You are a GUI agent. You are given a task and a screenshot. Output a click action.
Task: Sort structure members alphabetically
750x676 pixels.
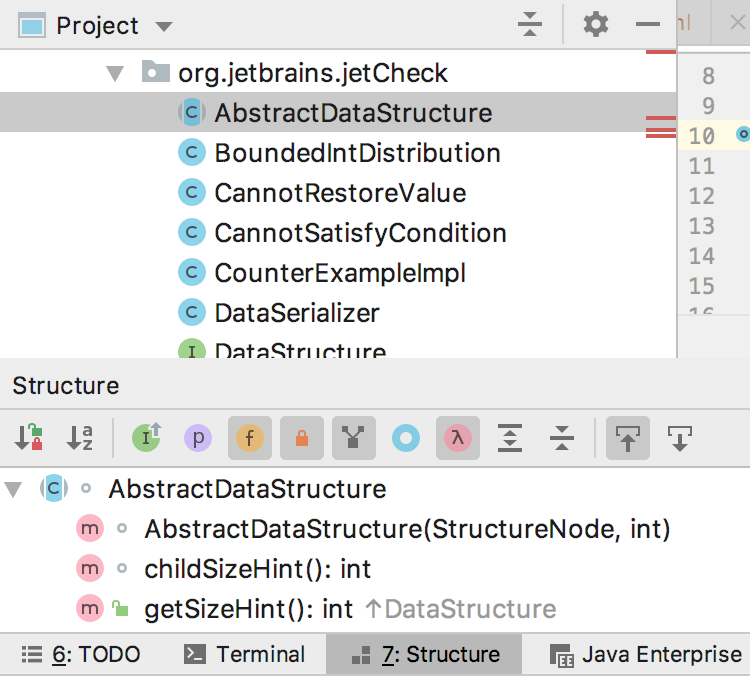pyautogui.click(x=80, y=438)
